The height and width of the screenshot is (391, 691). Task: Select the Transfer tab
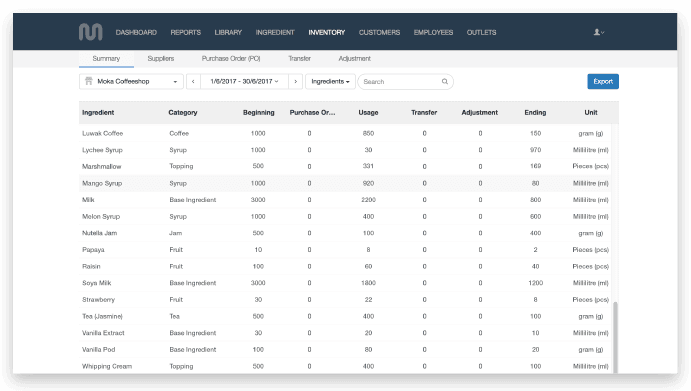[299, 59]
